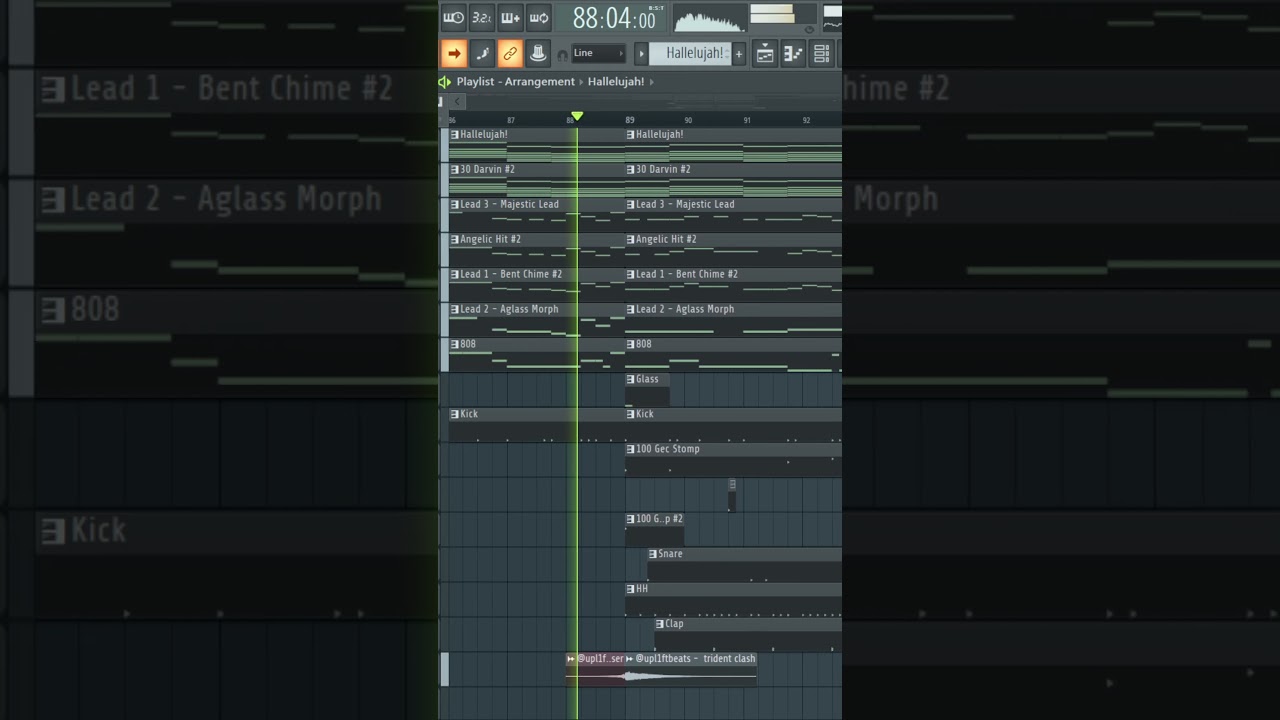This screenshot has height=720, width=1280.
Task: Open the Line snap dropdown
Action: [598, 53]
